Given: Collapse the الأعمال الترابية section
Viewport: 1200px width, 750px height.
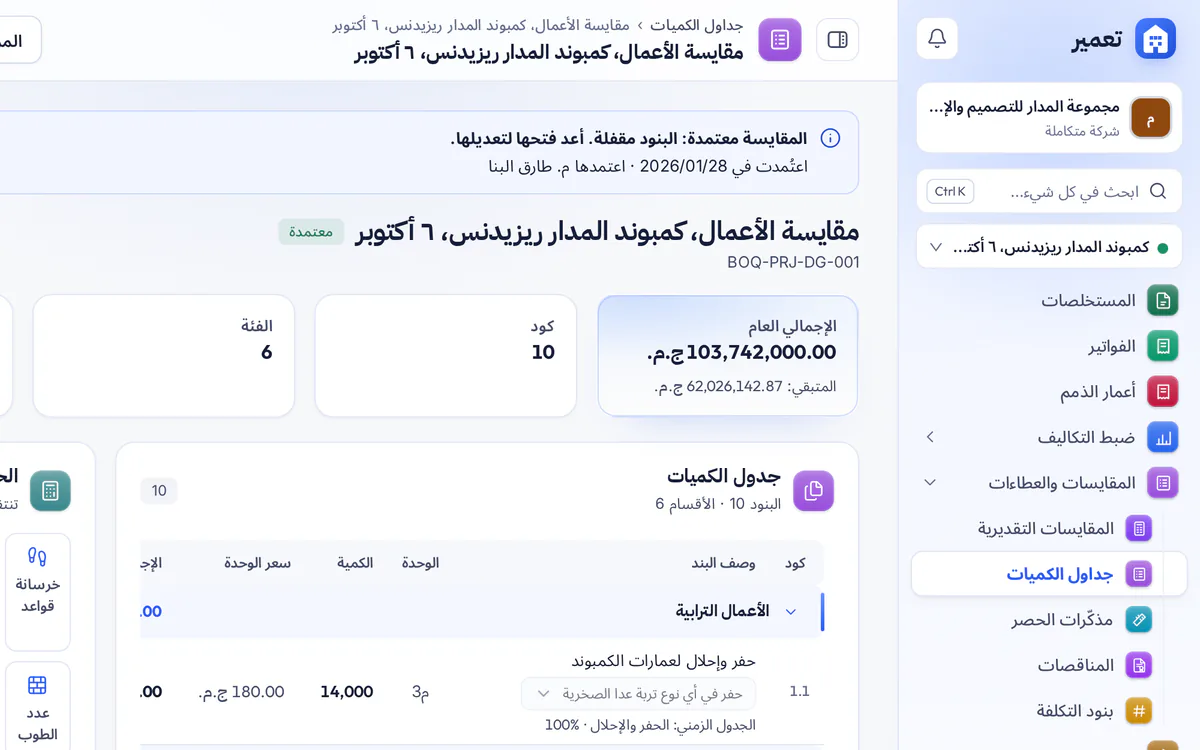Looking at the screenshot, I should click(x=791, y=611).
